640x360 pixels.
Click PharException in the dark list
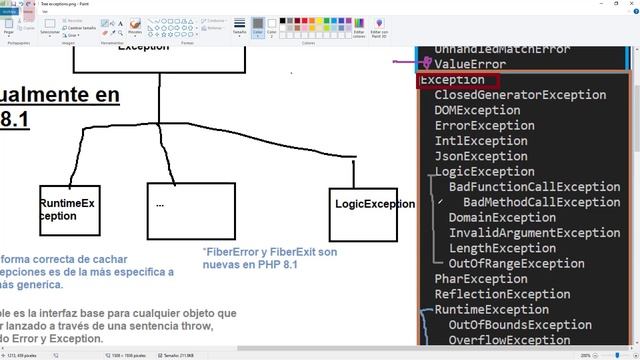(x=481, y=279)
